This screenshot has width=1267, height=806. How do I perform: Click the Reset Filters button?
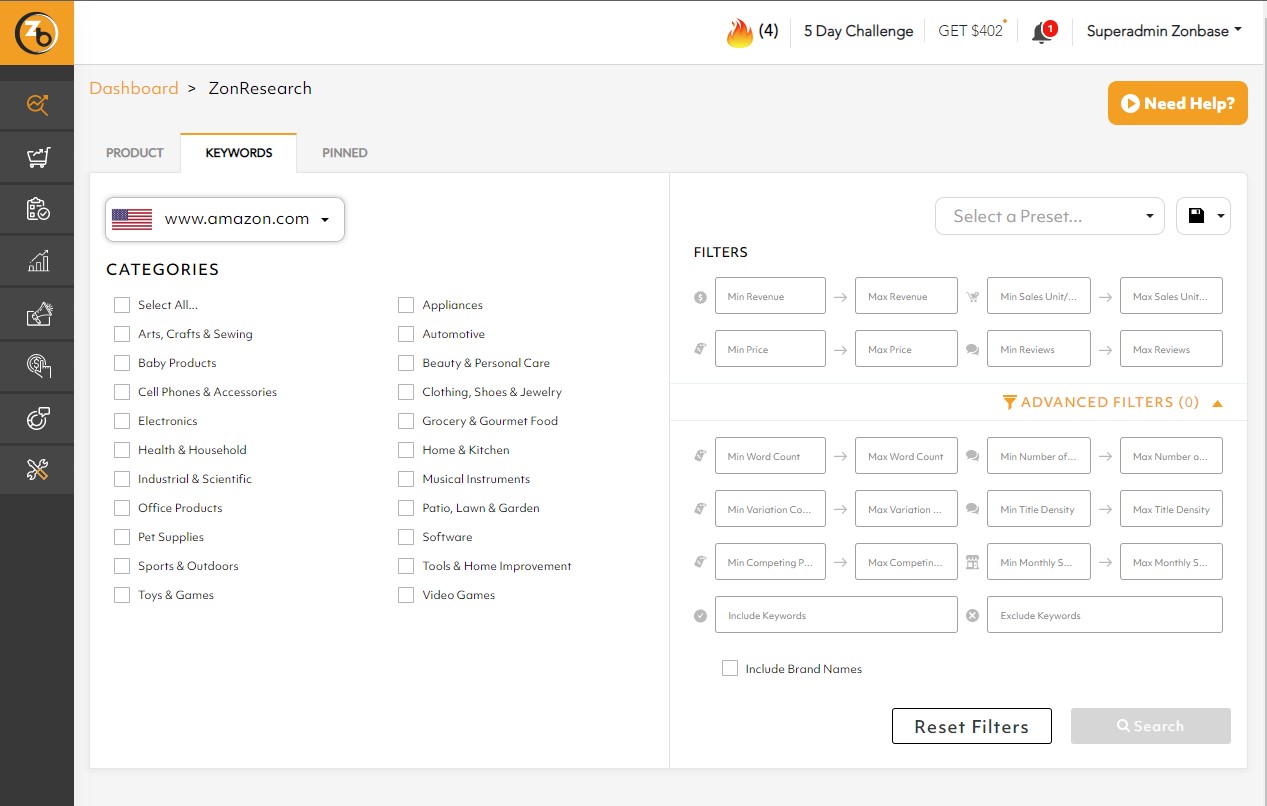(x=971, y=726)
